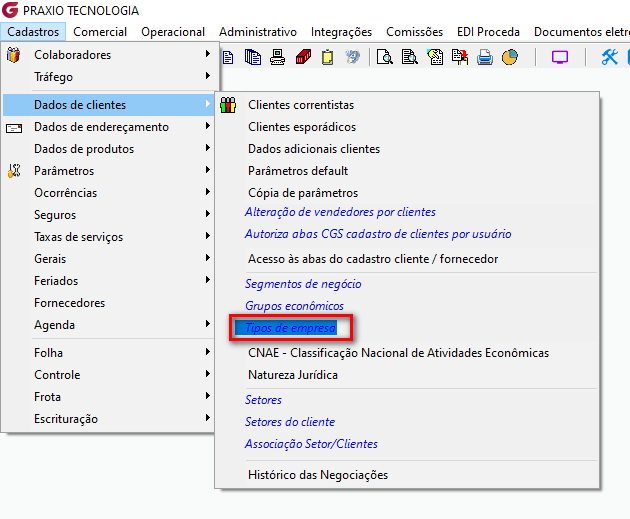Open the Administrativo menu
Image resolution: width=630 pixels, height=519 pixels.
(x=258, y=32)
